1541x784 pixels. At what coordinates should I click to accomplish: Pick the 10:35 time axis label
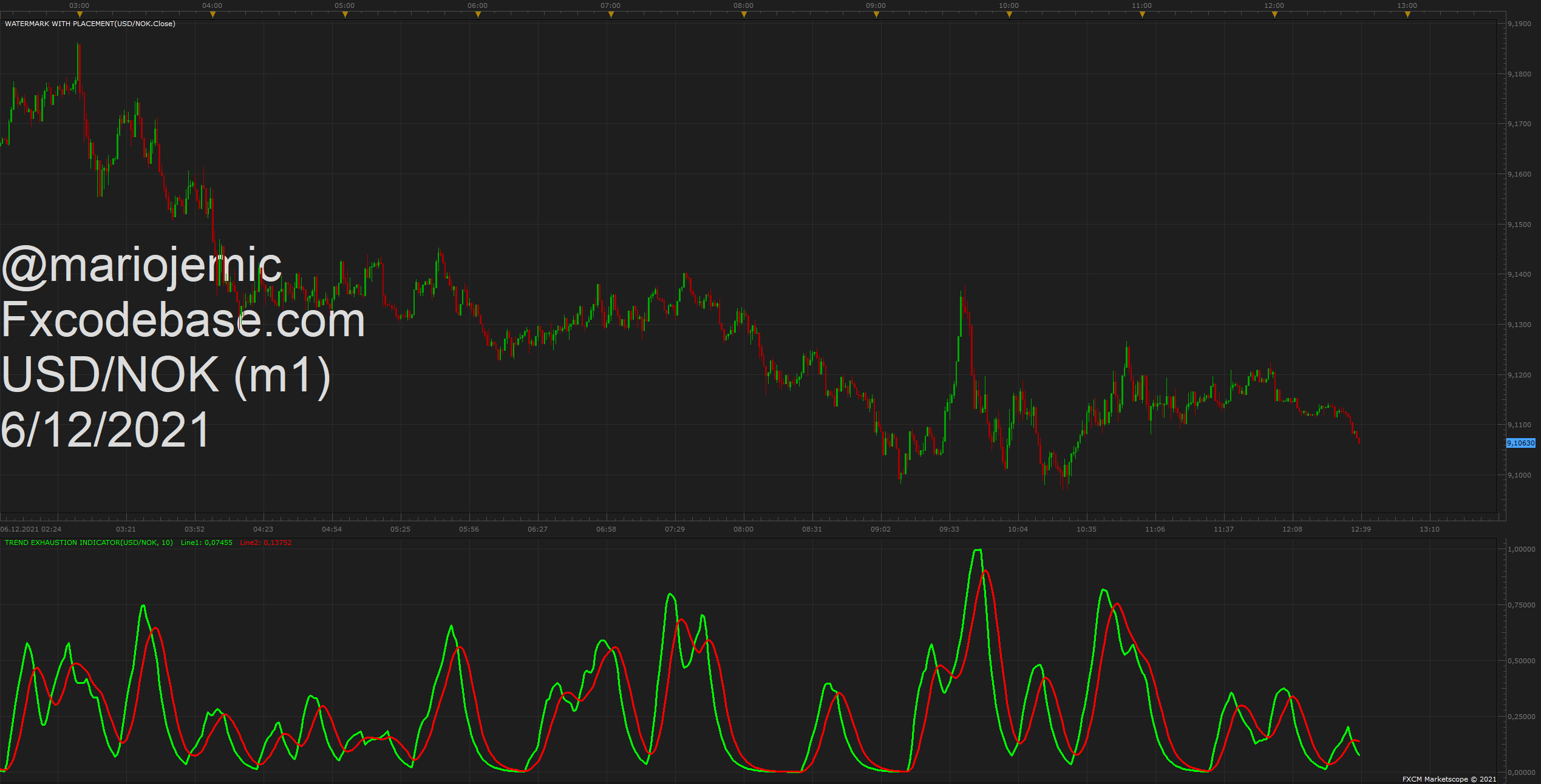click(x=1086, y=529)
